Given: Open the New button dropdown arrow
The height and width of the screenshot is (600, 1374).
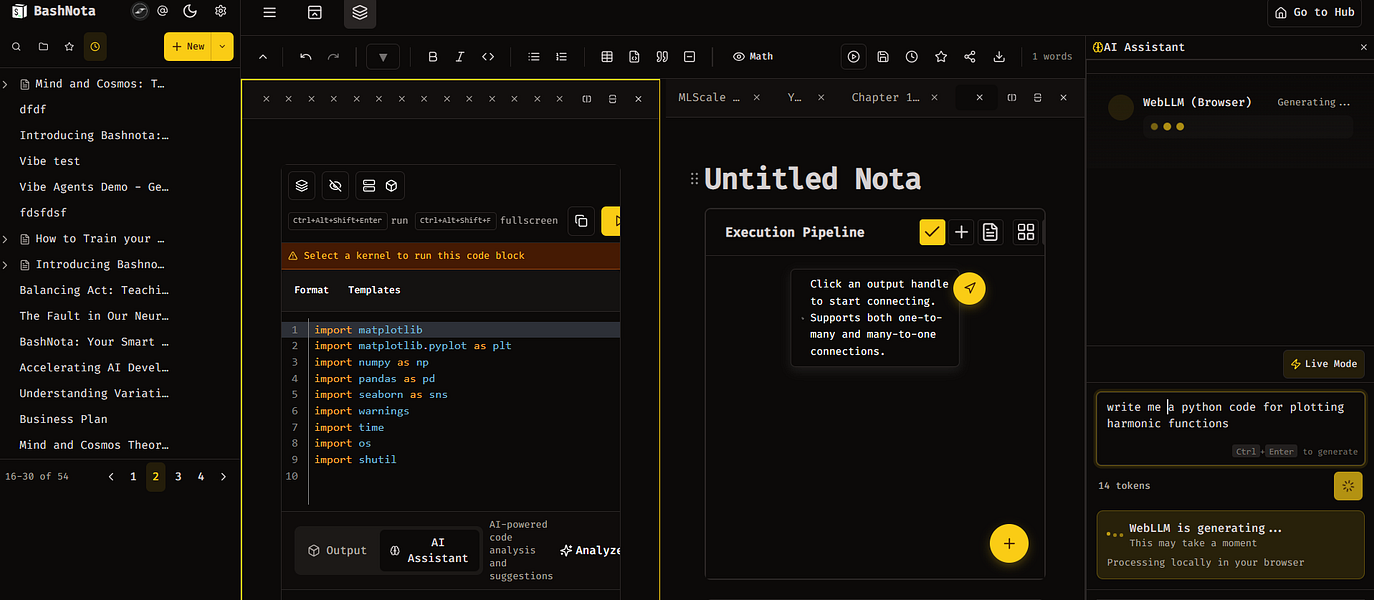Looking at the screenshot, I should coord(223,46).
